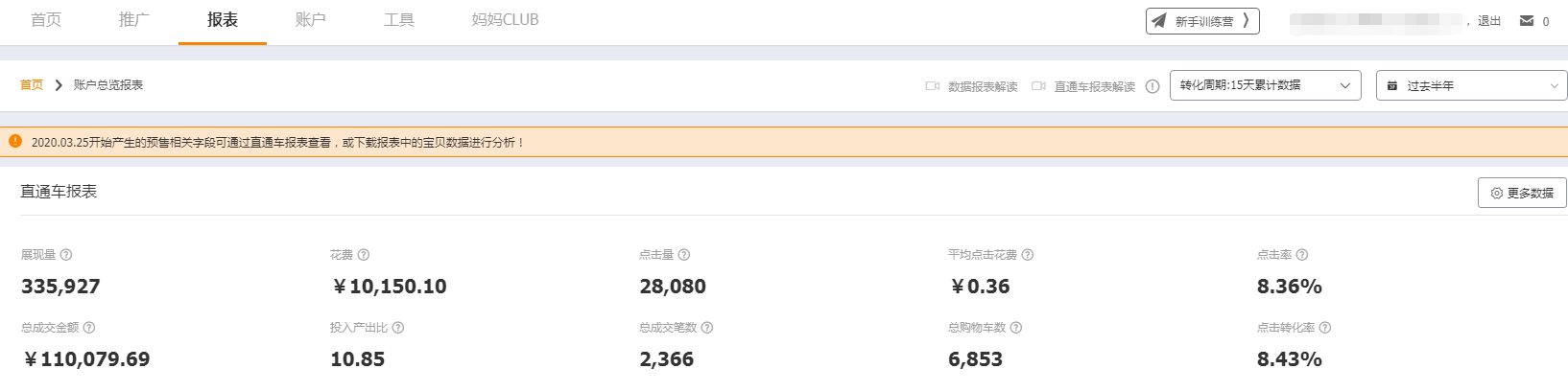Switch to the 推广 tab
The width and height of the screenshot is (1568, 392).
coord(134,20)
